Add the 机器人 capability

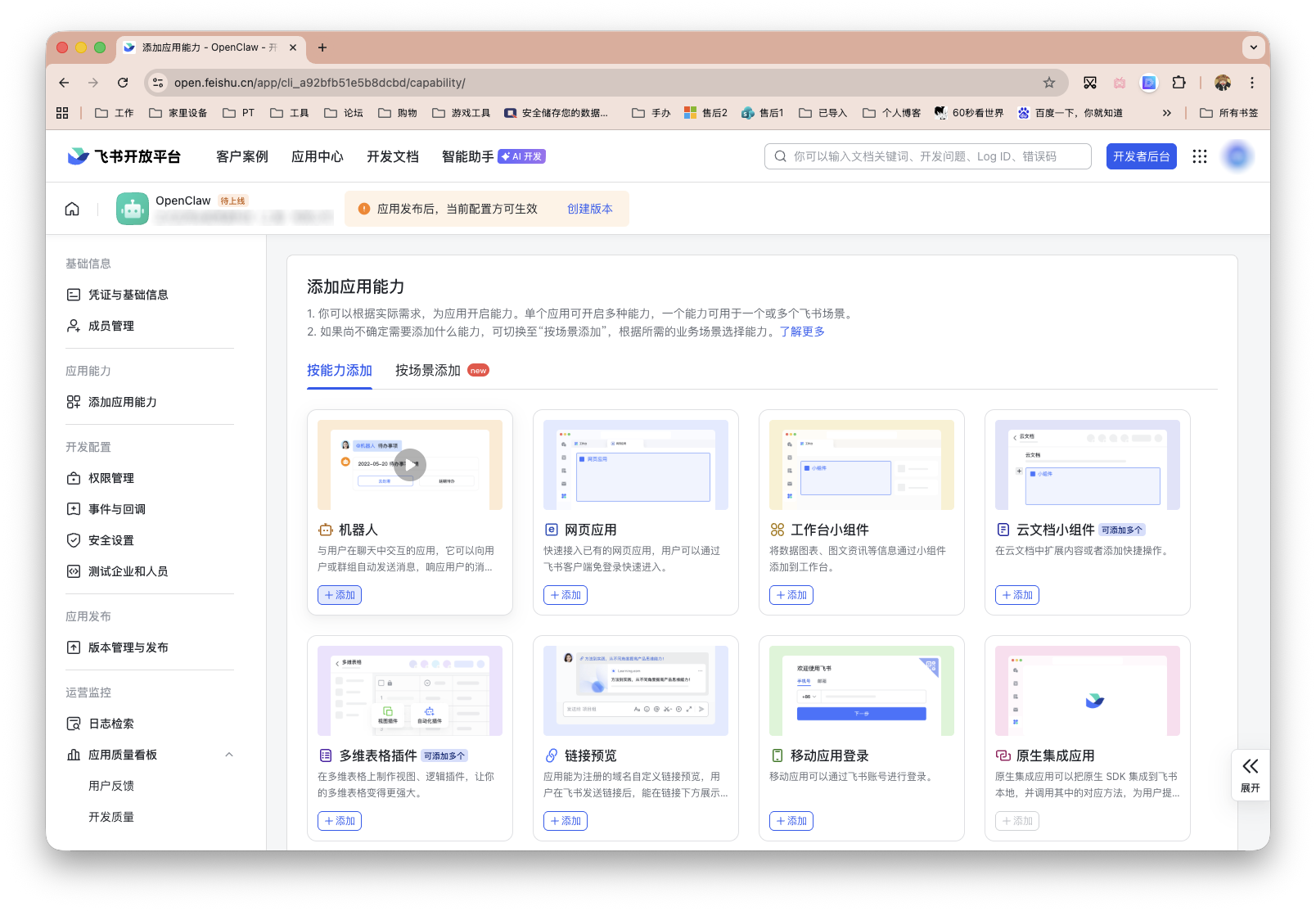pos(339,595)
